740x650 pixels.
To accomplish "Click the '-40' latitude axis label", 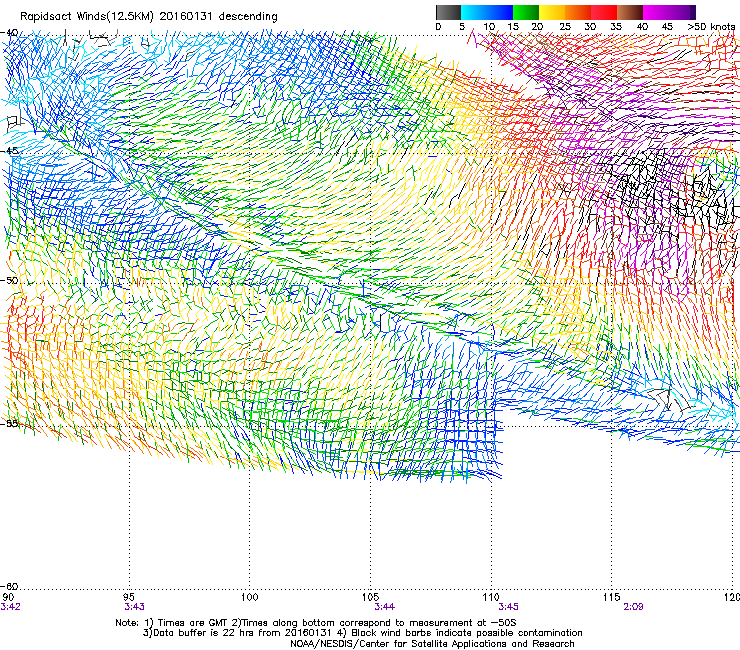I will click(9, 33).
